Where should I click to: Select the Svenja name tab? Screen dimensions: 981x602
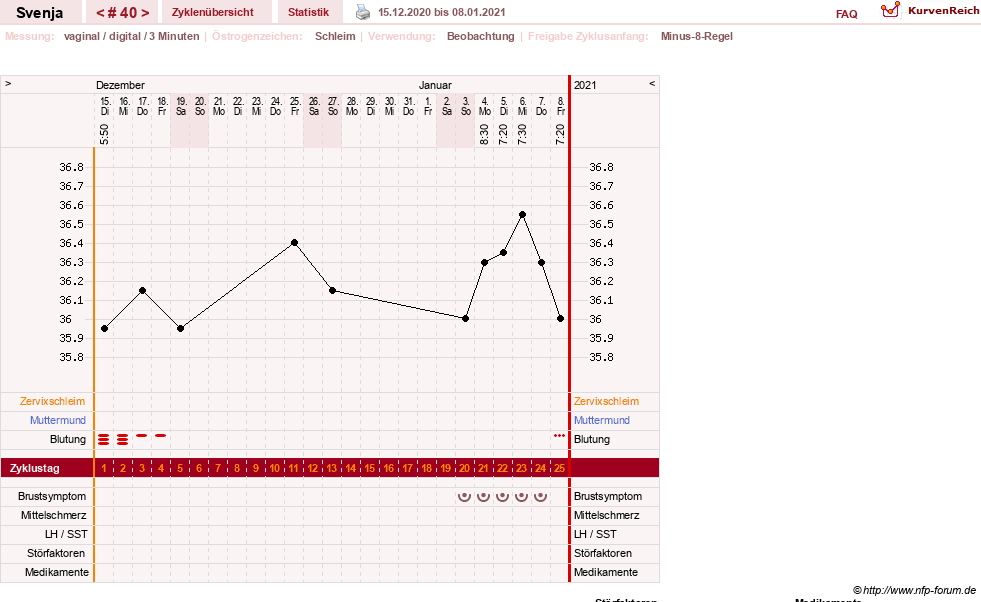tap(39, 12)
